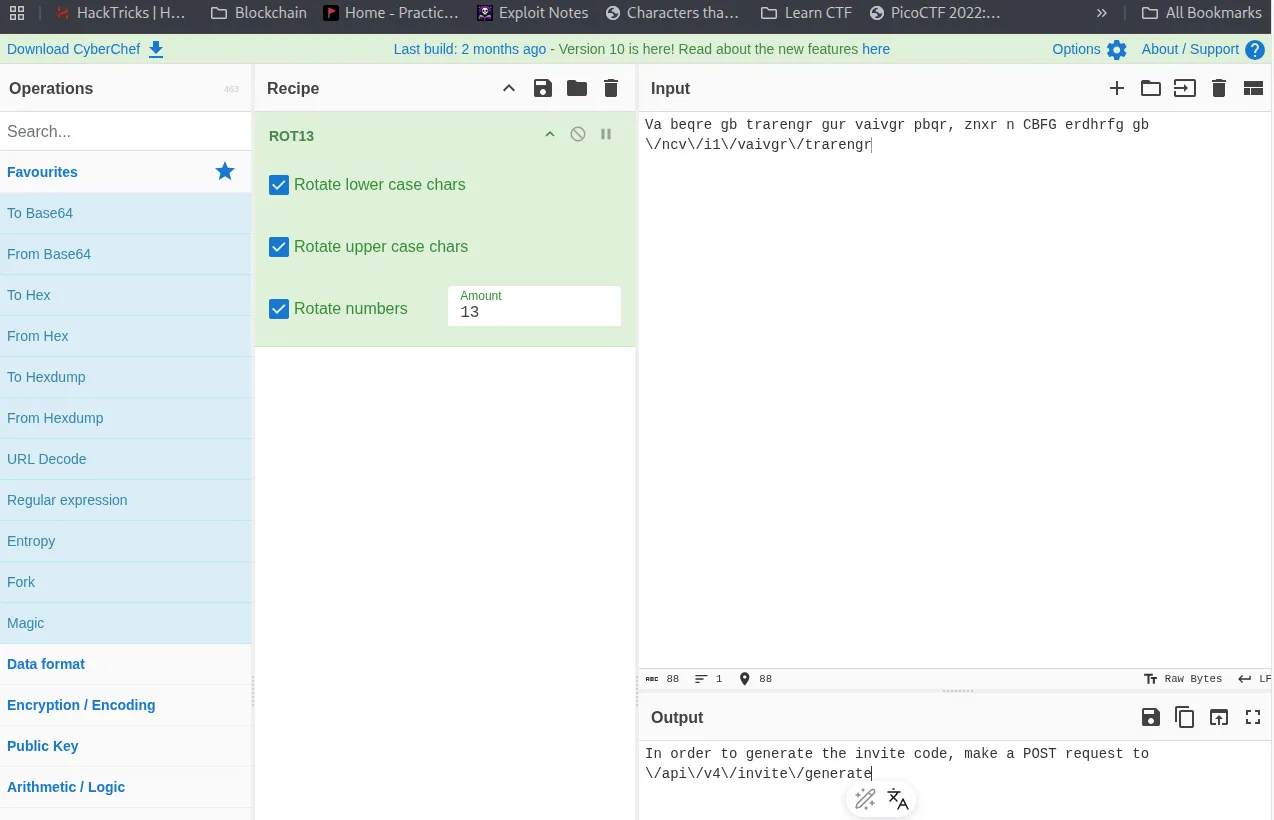
Task: Click the Download CyberChef link
Action: click(85, 49)
